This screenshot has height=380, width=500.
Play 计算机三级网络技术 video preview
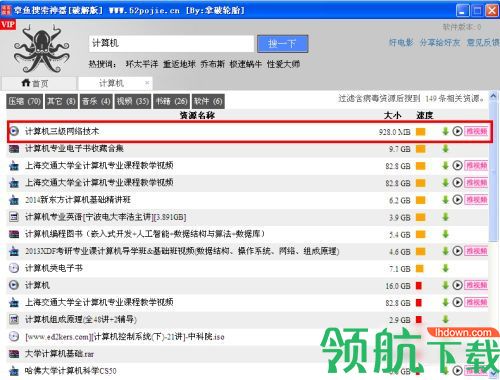coord(457,131)
